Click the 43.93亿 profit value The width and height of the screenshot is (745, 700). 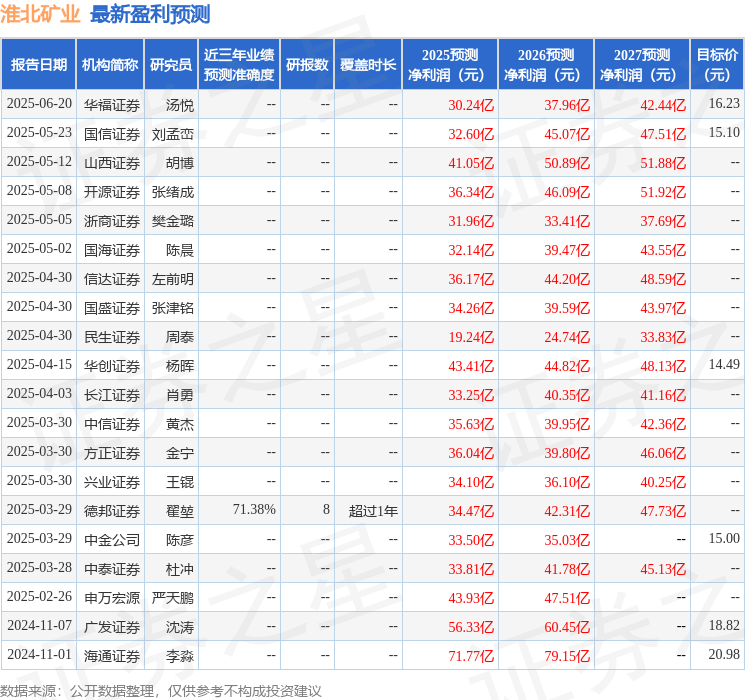471,598
